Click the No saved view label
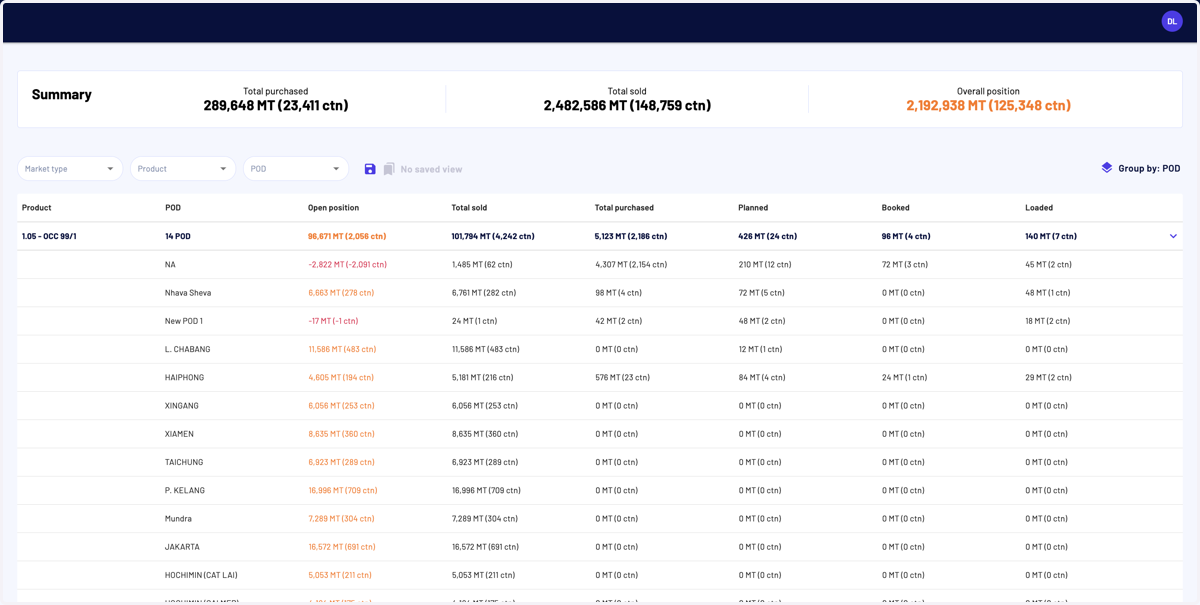 pyautogui.click(x=431, y=169)
